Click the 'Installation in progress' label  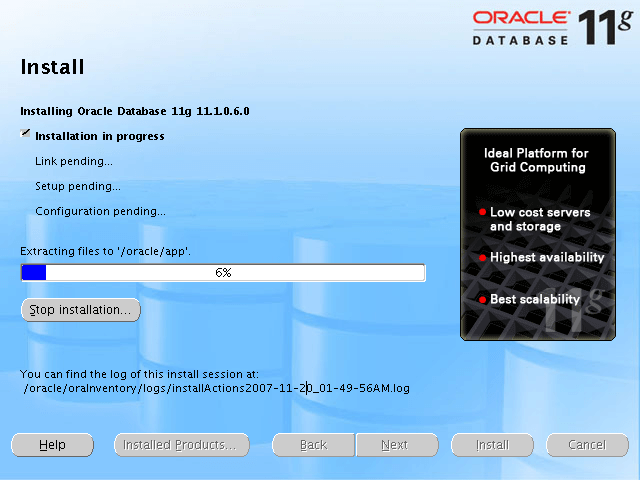(x=100, y=136)
